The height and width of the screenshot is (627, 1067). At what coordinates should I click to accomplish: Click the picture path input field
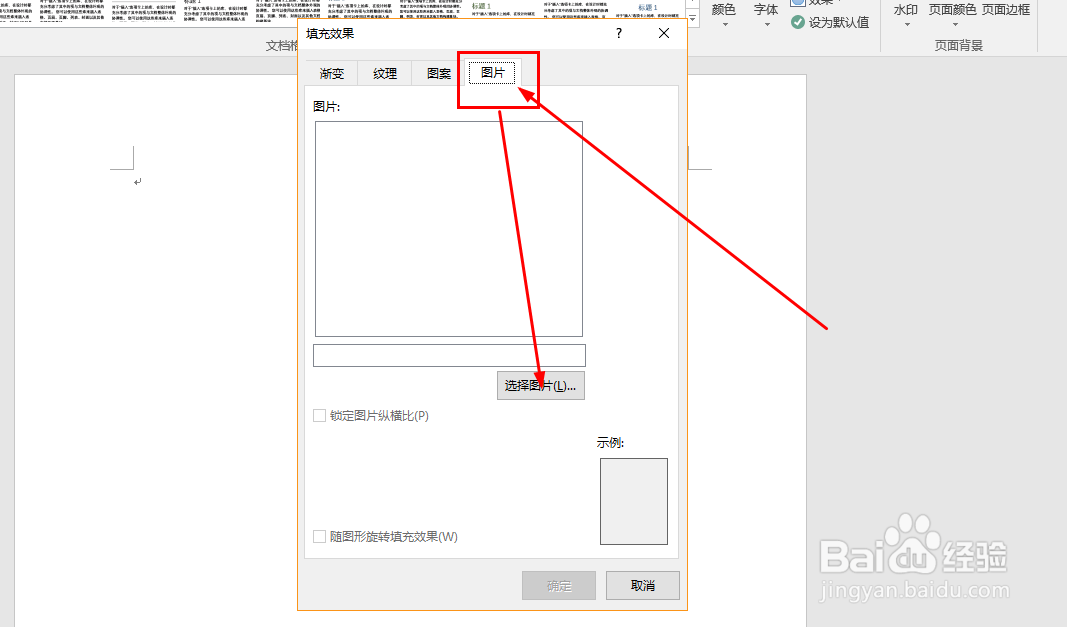pyautogui.click(x=448, y=355)
